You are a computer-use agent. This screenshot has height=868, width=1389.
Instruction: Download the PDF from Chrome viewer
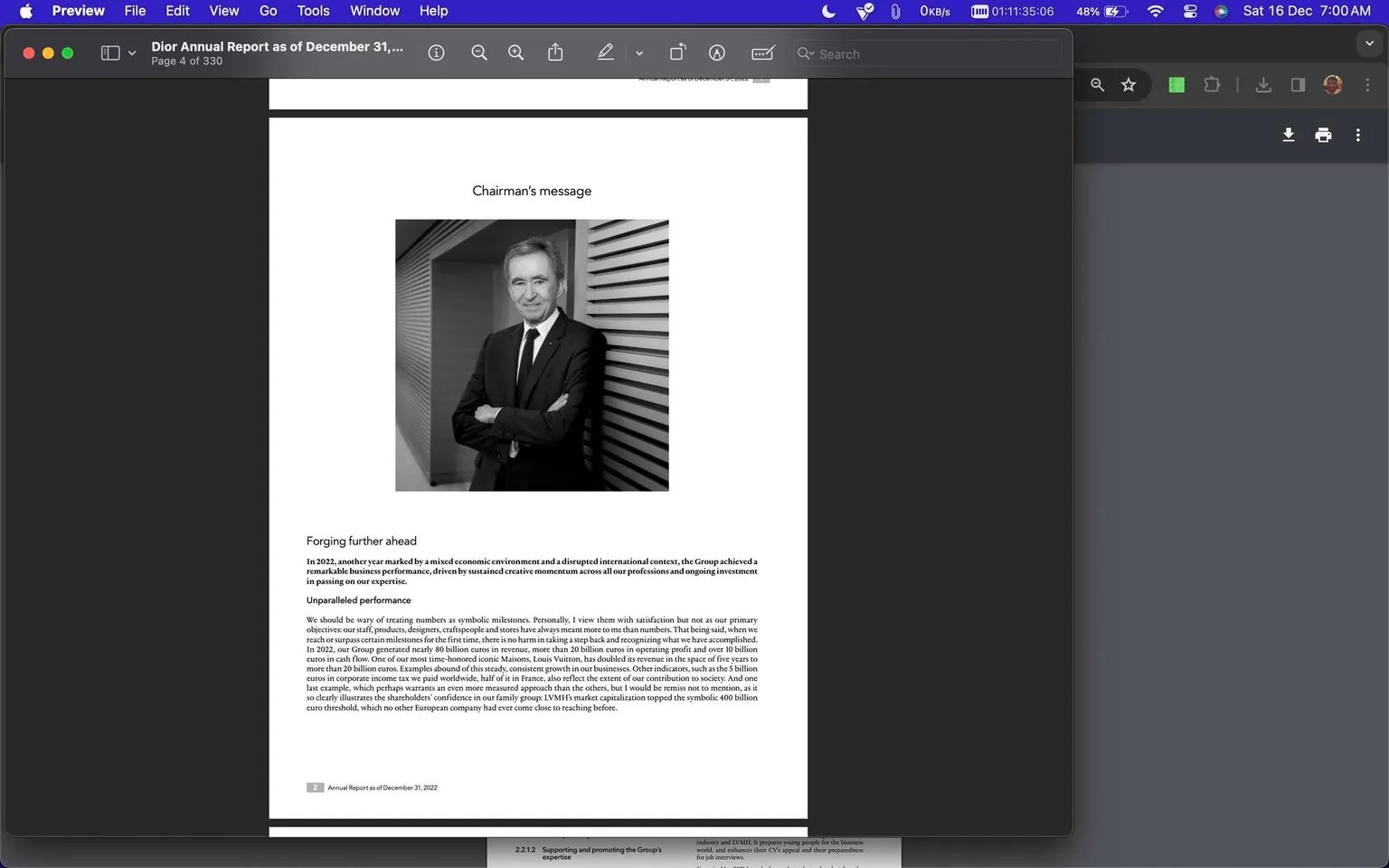(1288, 135)
